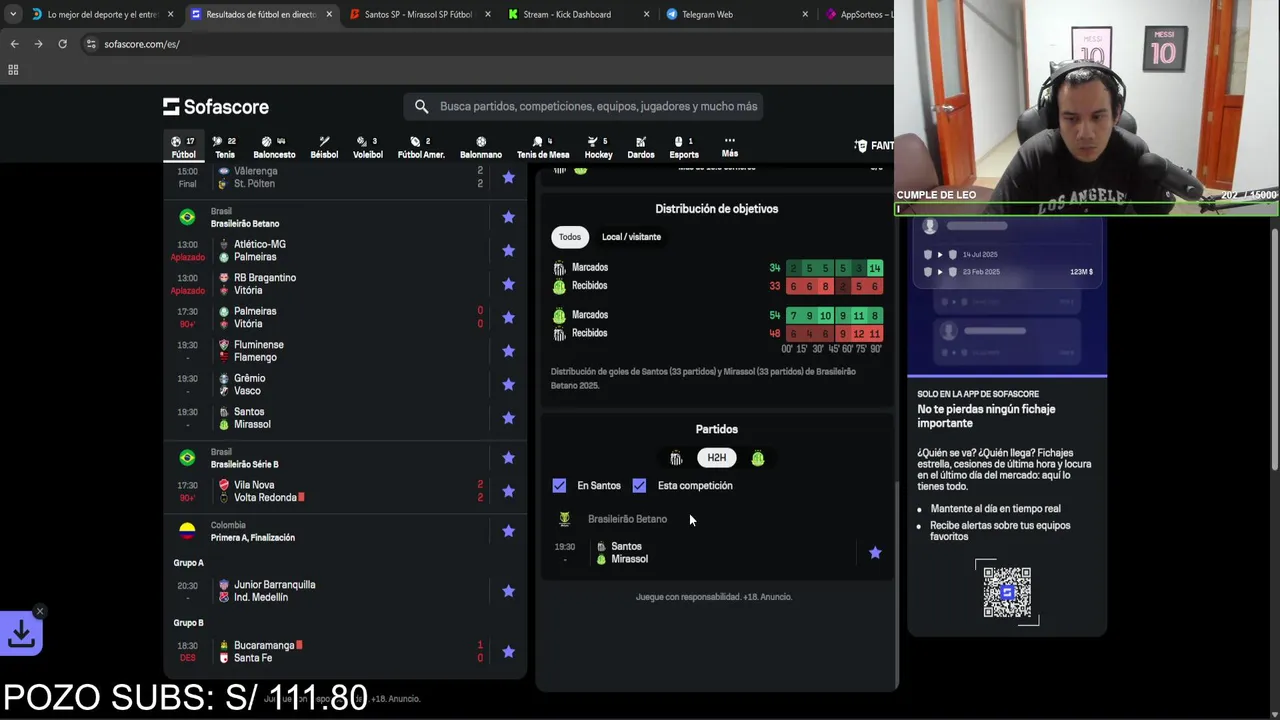This screenshot has height=720, width=1280.
Task: Click the browser back arrow
Action: (14, 44)
